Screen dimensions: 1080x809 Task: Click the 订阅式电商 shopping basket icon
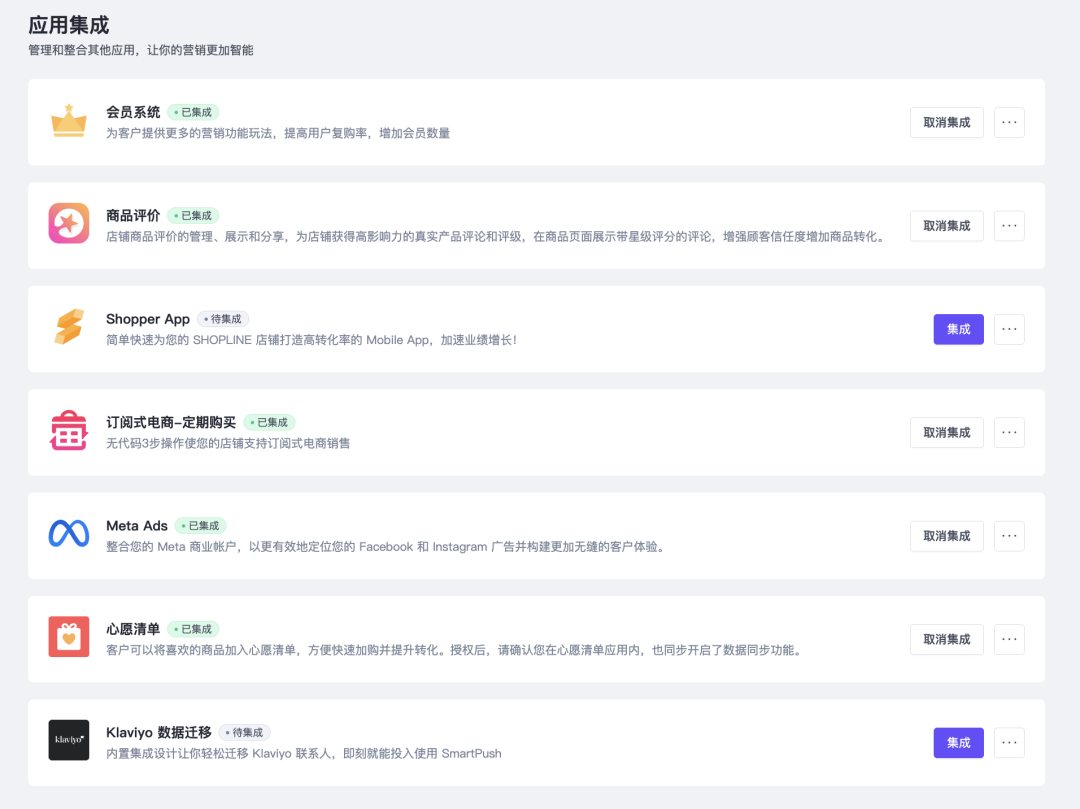(x=68, y=432)
